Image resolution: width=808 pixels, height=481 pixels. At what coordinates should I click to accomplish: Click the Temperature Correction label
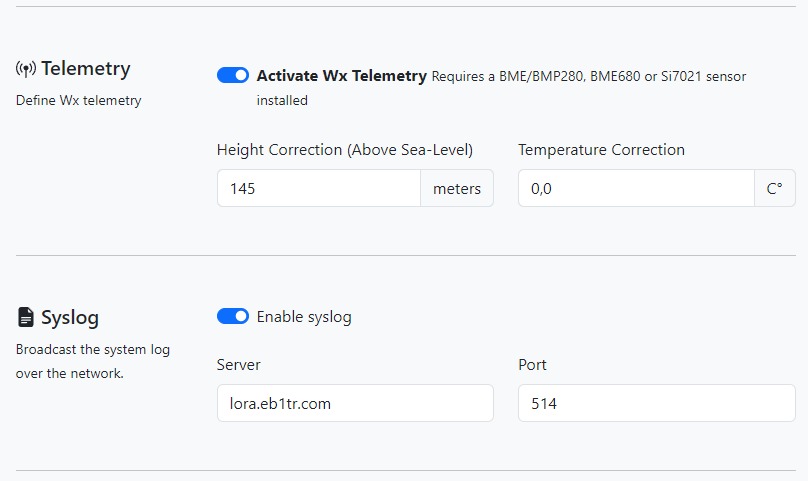tap(601, 150)
